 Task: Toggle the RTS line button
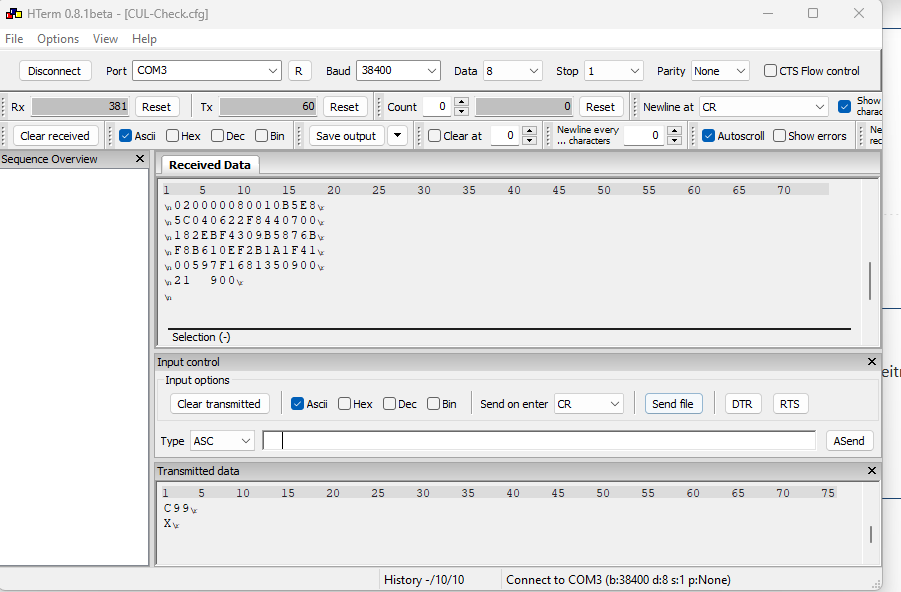[790, 404]
